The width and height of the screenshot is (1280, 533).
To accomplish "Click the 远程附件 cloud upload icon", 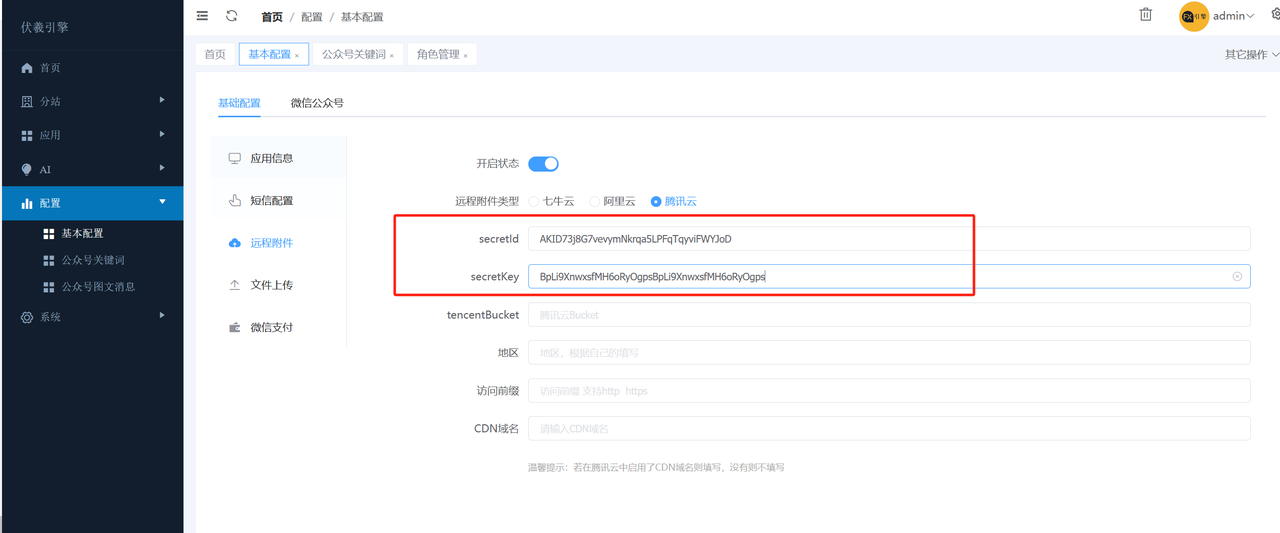I will point(235,243).
